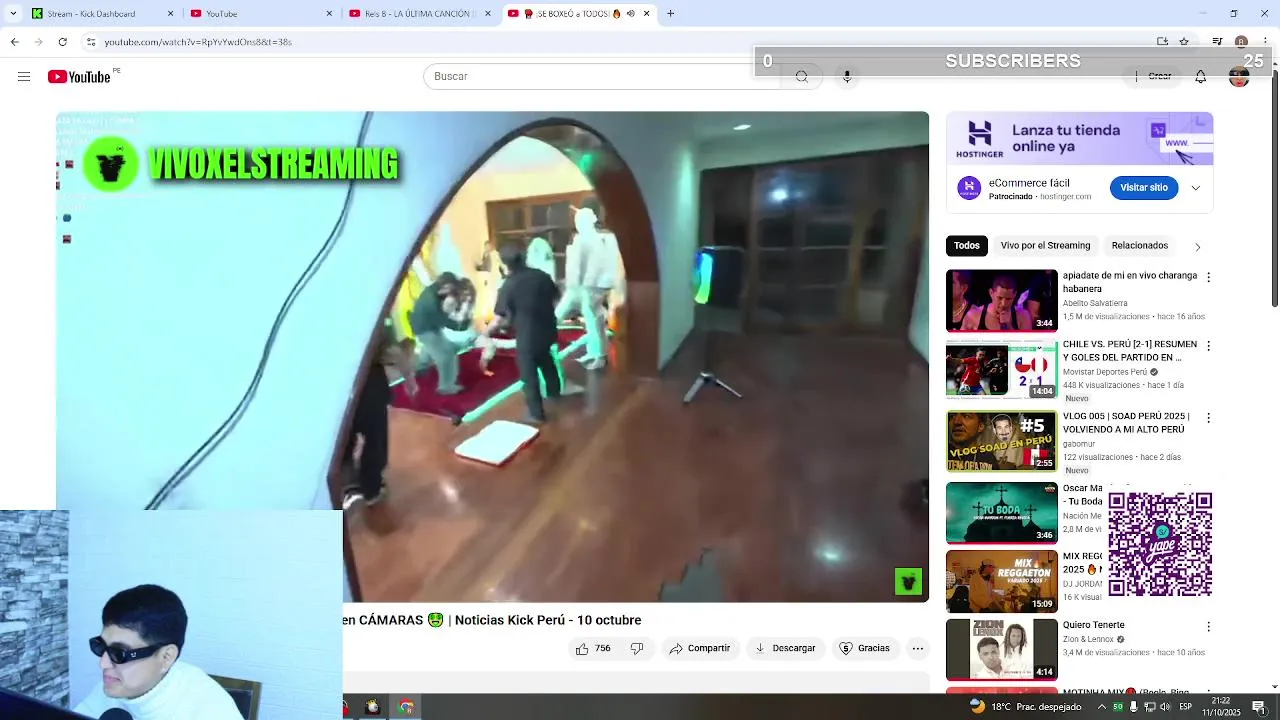Click the Hostinger Lanza tu tienda banner
The image size is (1280, 720).
click(1079, 139)
